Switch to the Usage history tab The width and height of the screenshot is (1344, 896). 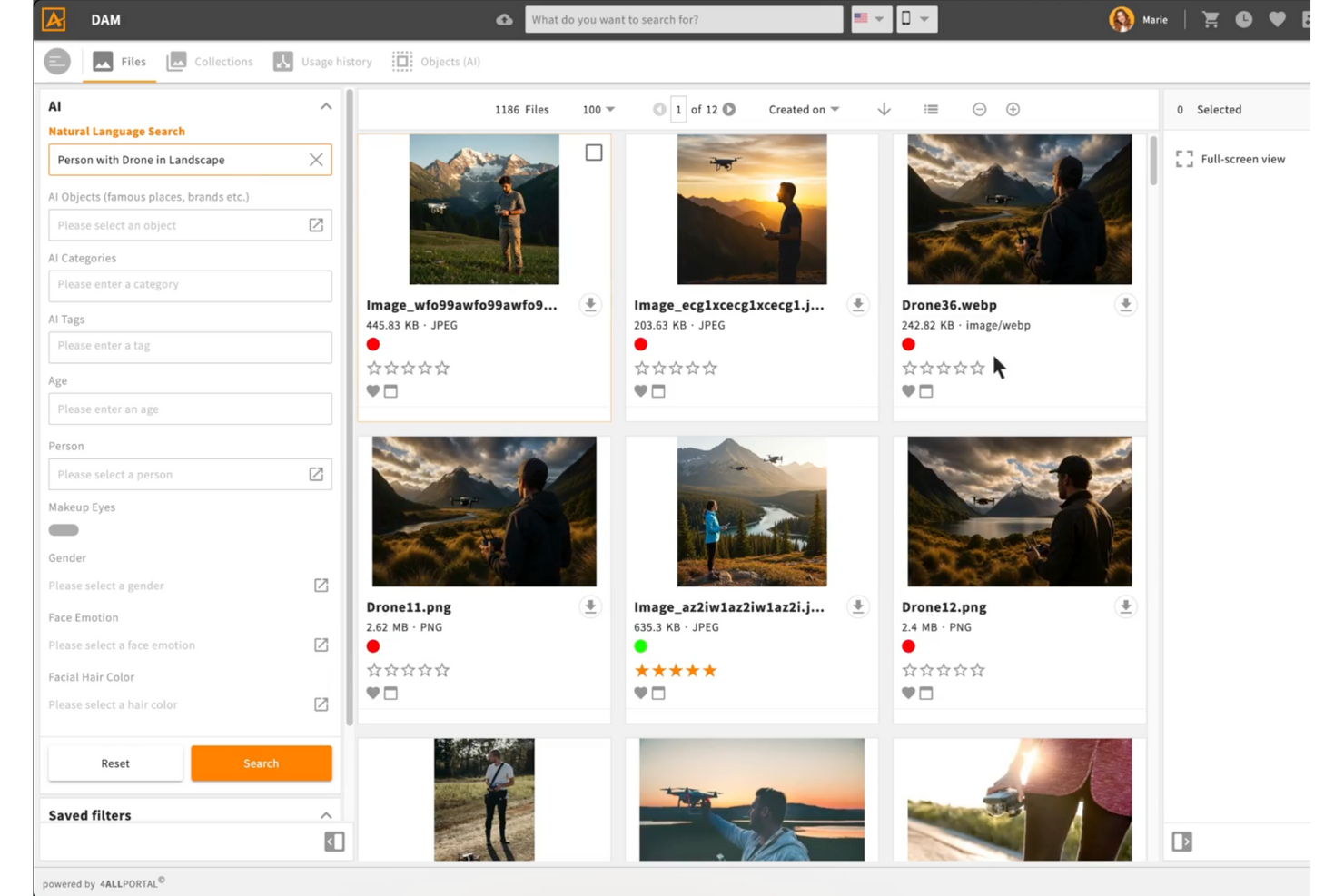pyautogui.click(x=323, y=62)
